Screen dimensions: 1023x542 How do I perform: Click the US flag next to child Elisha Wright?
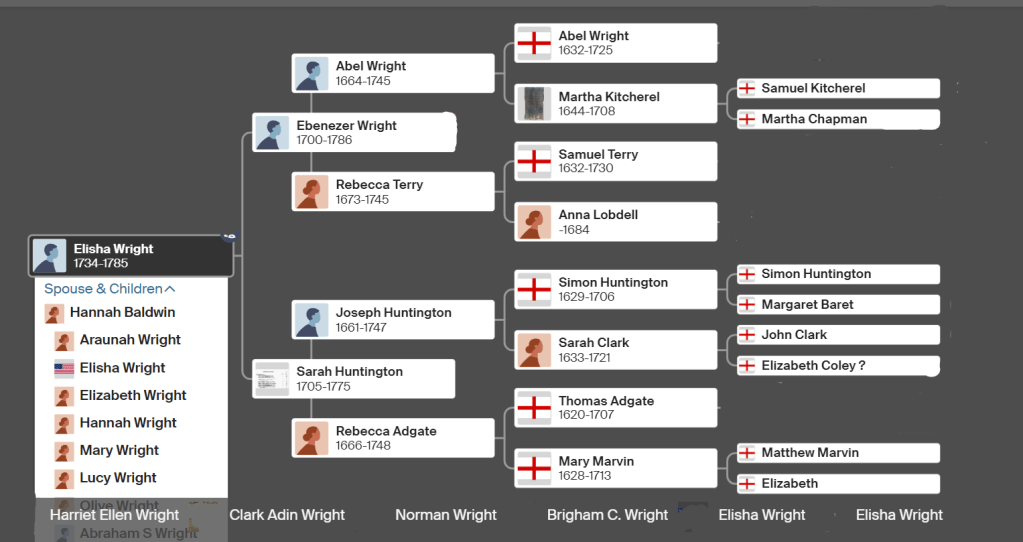pyautogui.click(x=64, y=368)
